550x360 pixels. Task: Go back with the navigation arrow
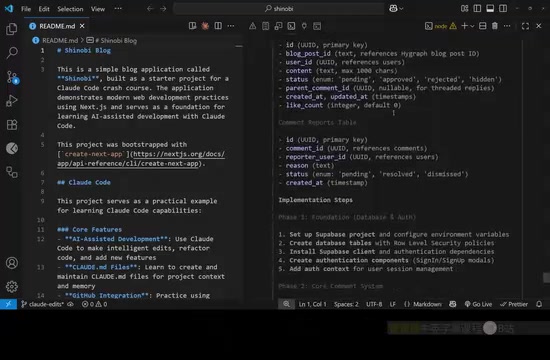coord(150,8)
